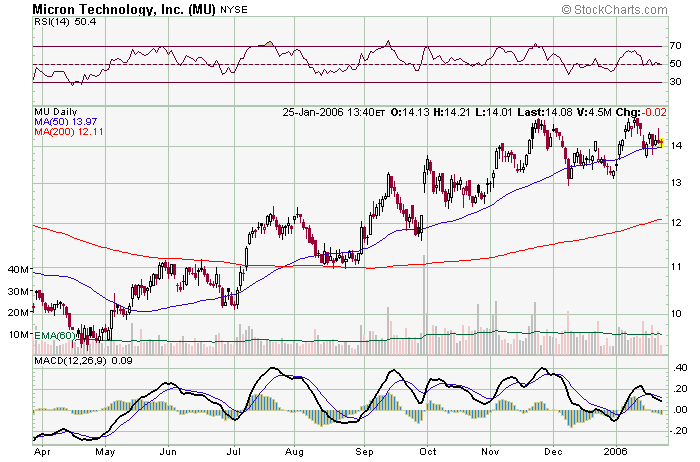Click price axis label 11

point(675,267)
